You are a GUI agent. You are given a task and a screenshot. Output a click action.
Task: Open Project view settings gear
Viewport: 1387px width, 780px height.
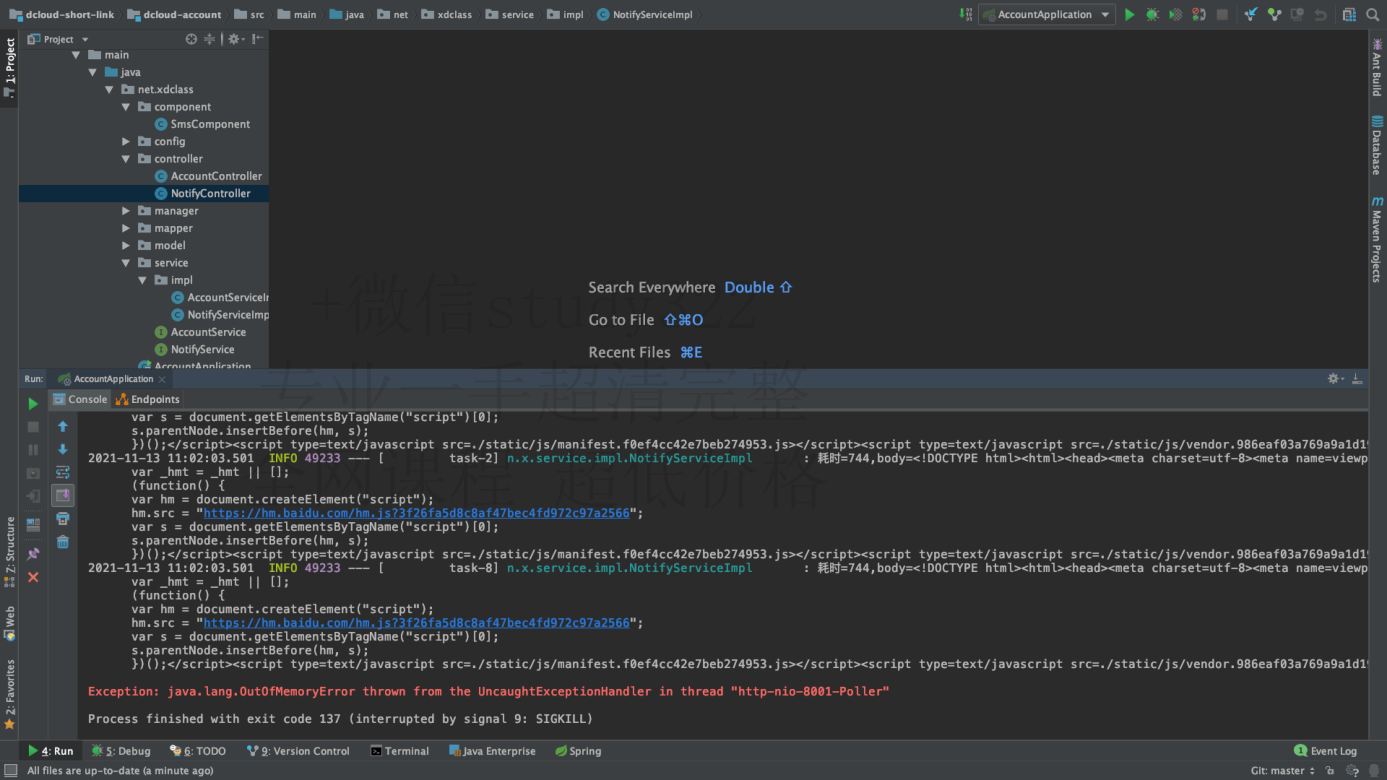coord(233,39)
